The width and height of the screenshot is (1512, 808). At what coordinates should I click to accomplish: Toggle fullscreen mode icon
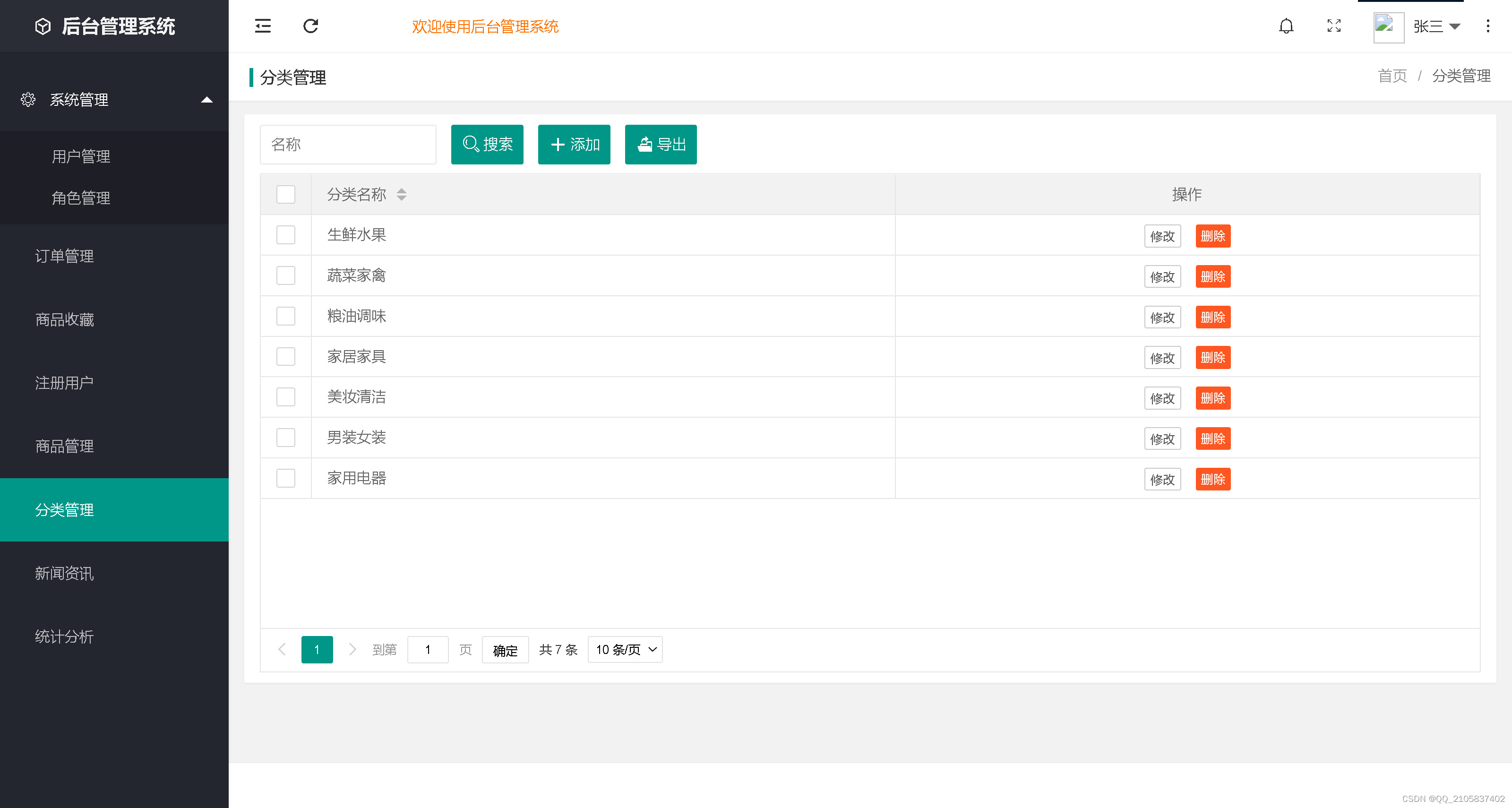[x=1334, y=26]
